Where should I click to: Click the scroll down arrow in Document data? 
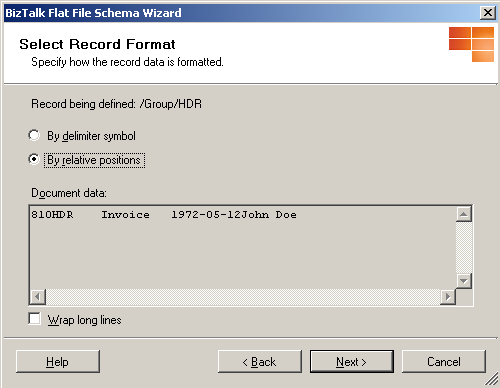[464, 281]
